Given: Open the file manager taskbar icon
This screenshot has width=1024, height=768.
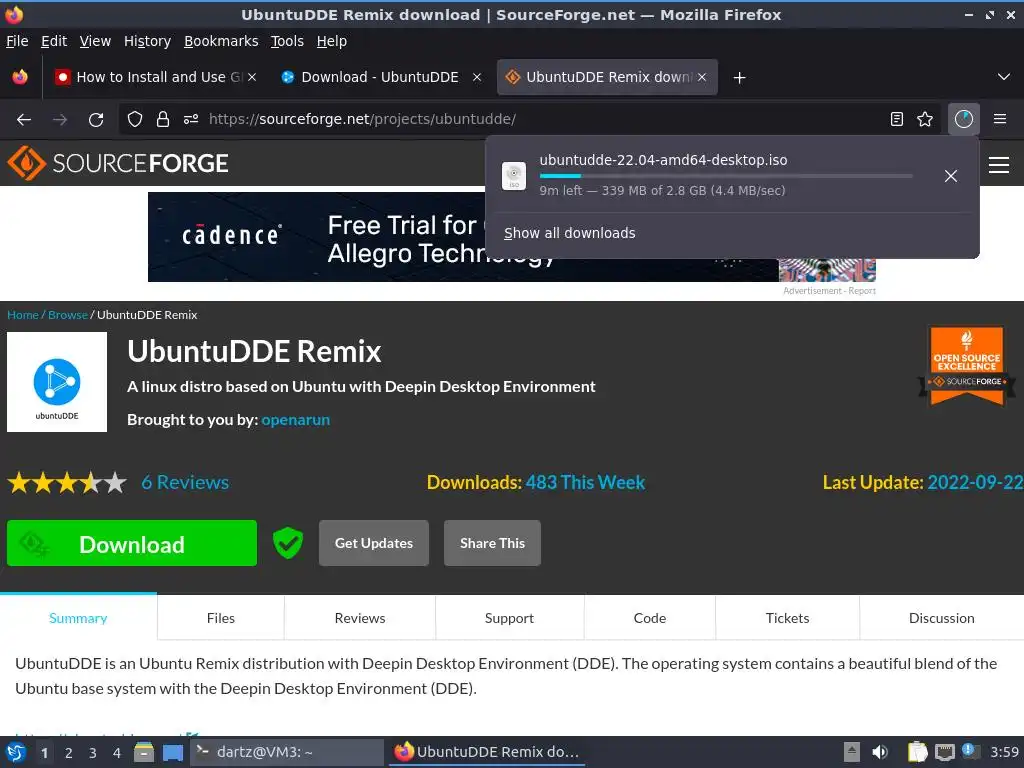Looking at the screenshot, I should 144,752.
